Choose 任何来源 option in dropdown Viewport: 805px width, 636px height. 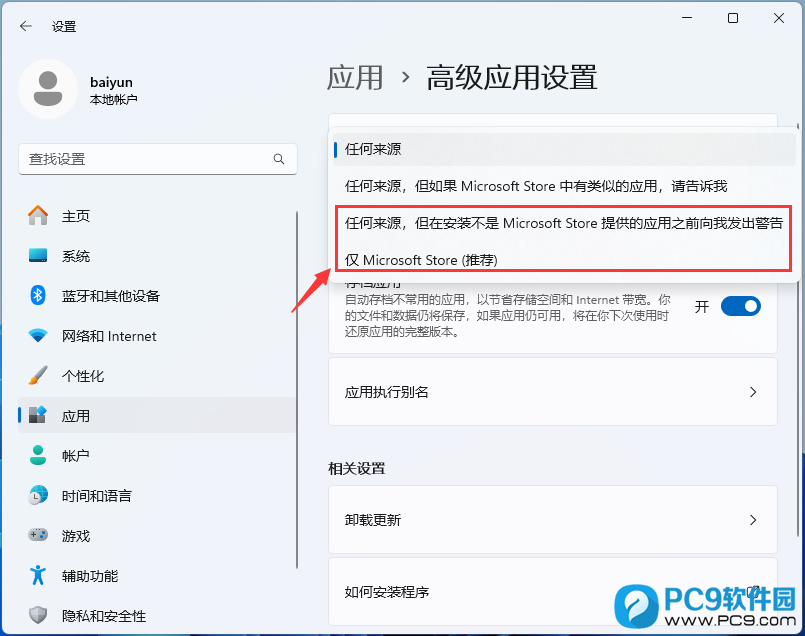[x=564, y=149]
